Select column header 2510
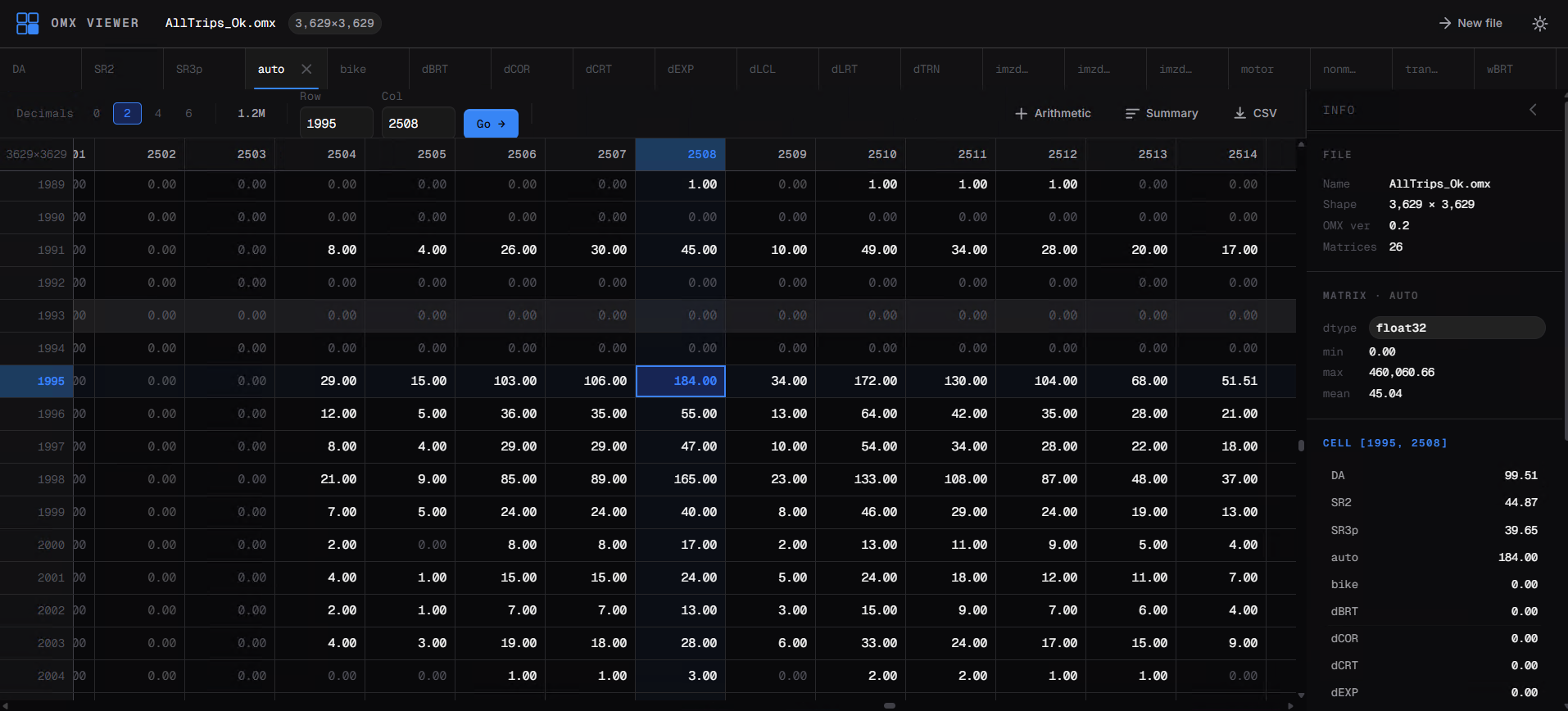Viewport: 1568px width, 711px height. point(860,154)
